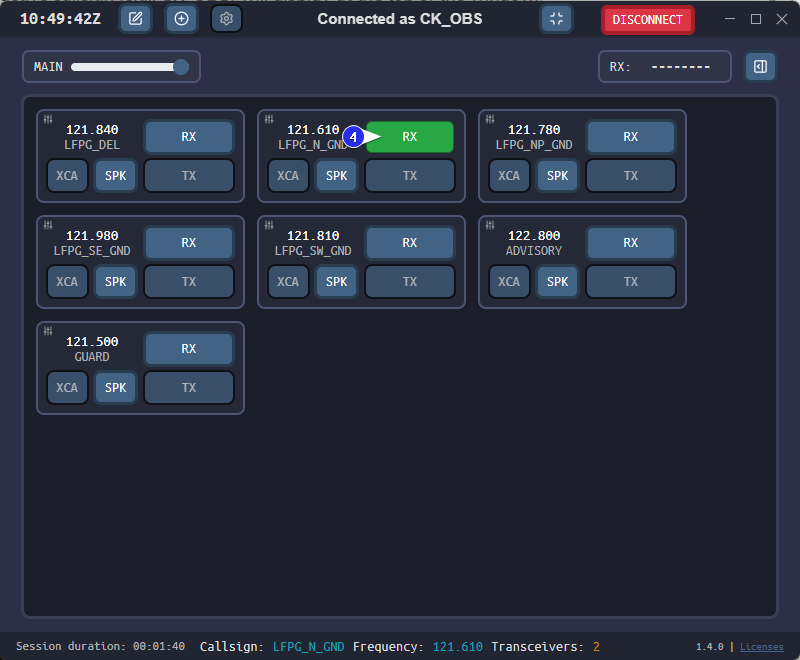Click the 10:49:42Z clock display

pos(60,19)
